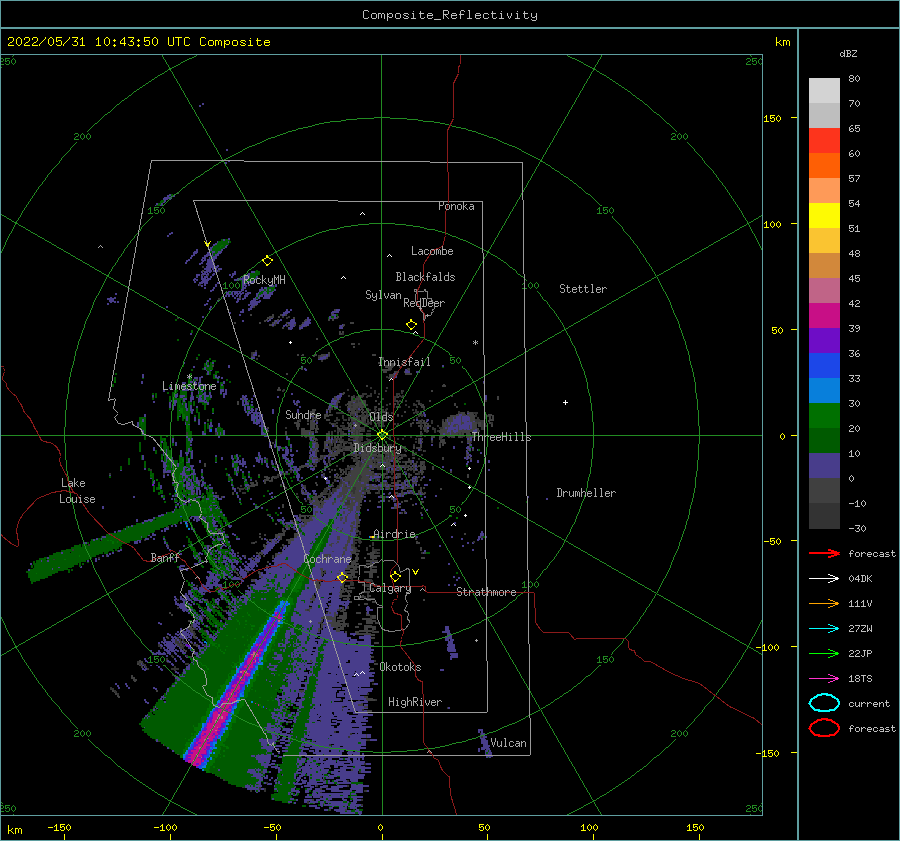This screenshot has height=841, width=900.
Task: Click the ThreeHills city label
Action: 501,437
